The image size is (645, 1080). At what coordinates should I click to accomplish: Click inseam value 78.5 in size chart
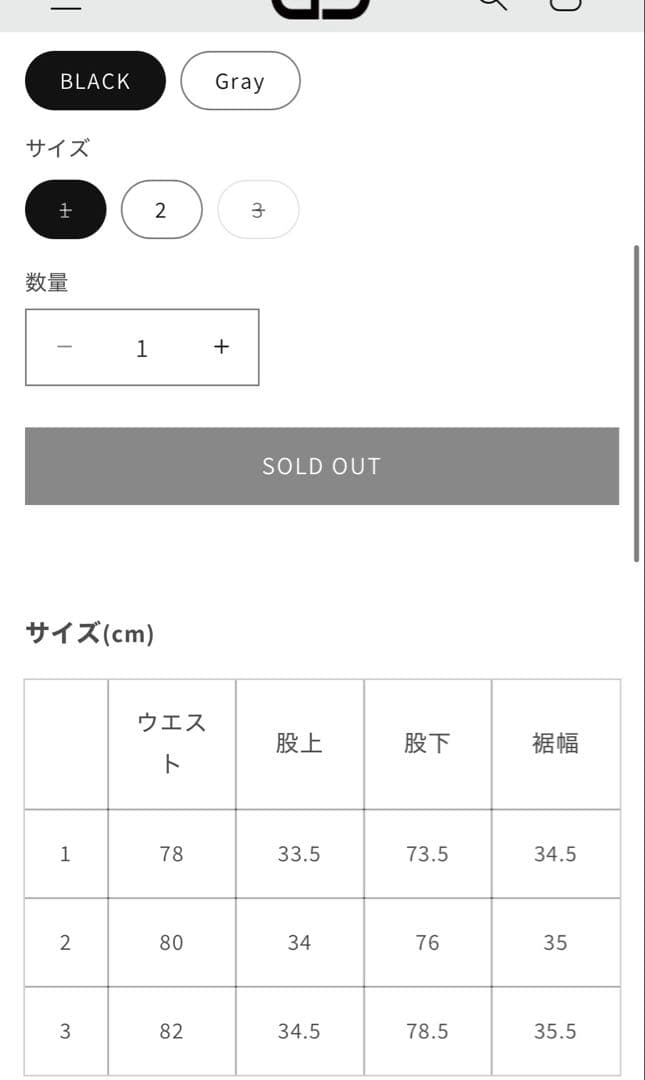[427, 1031]
